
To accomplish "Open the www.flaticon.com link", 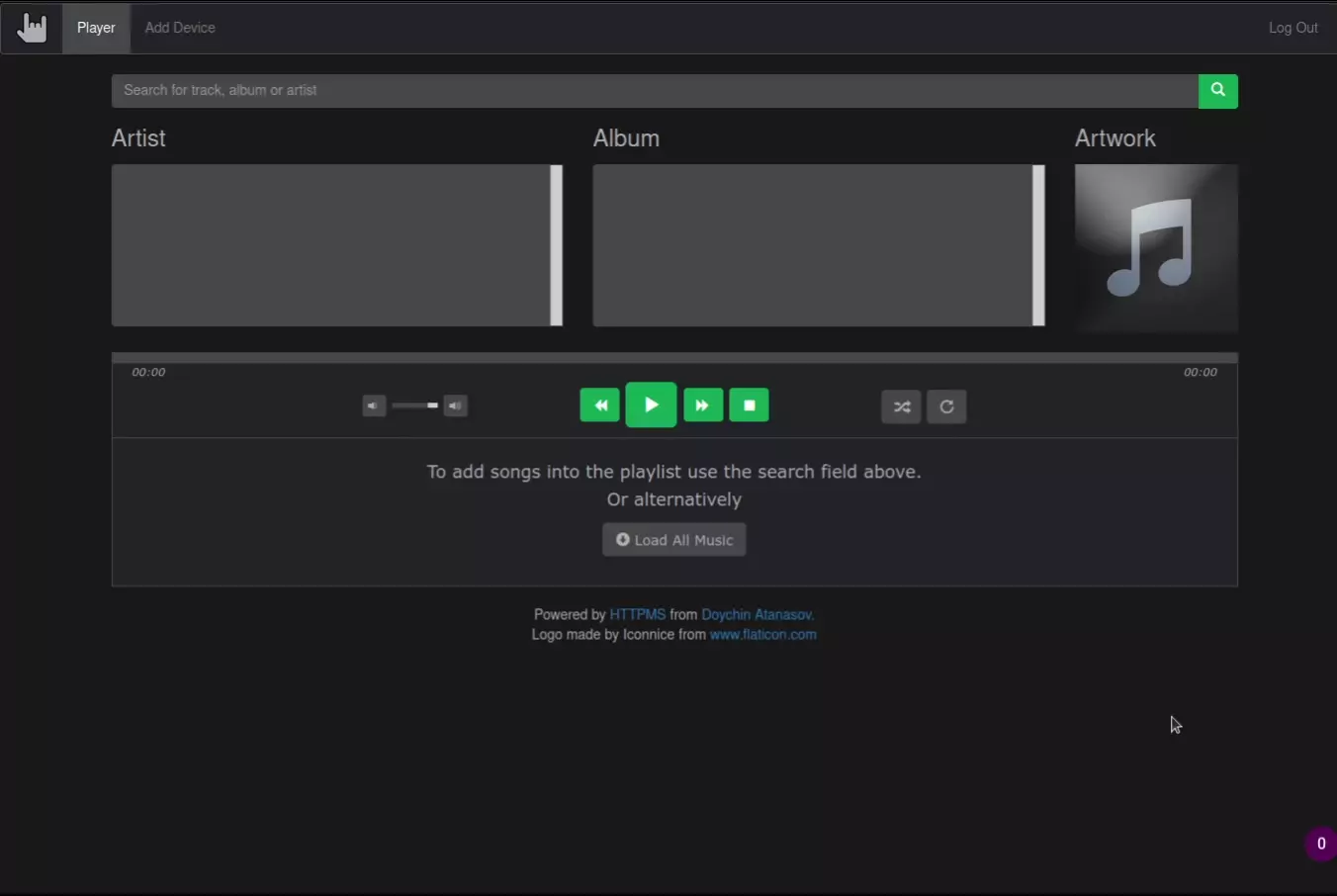I will point(763,635).
